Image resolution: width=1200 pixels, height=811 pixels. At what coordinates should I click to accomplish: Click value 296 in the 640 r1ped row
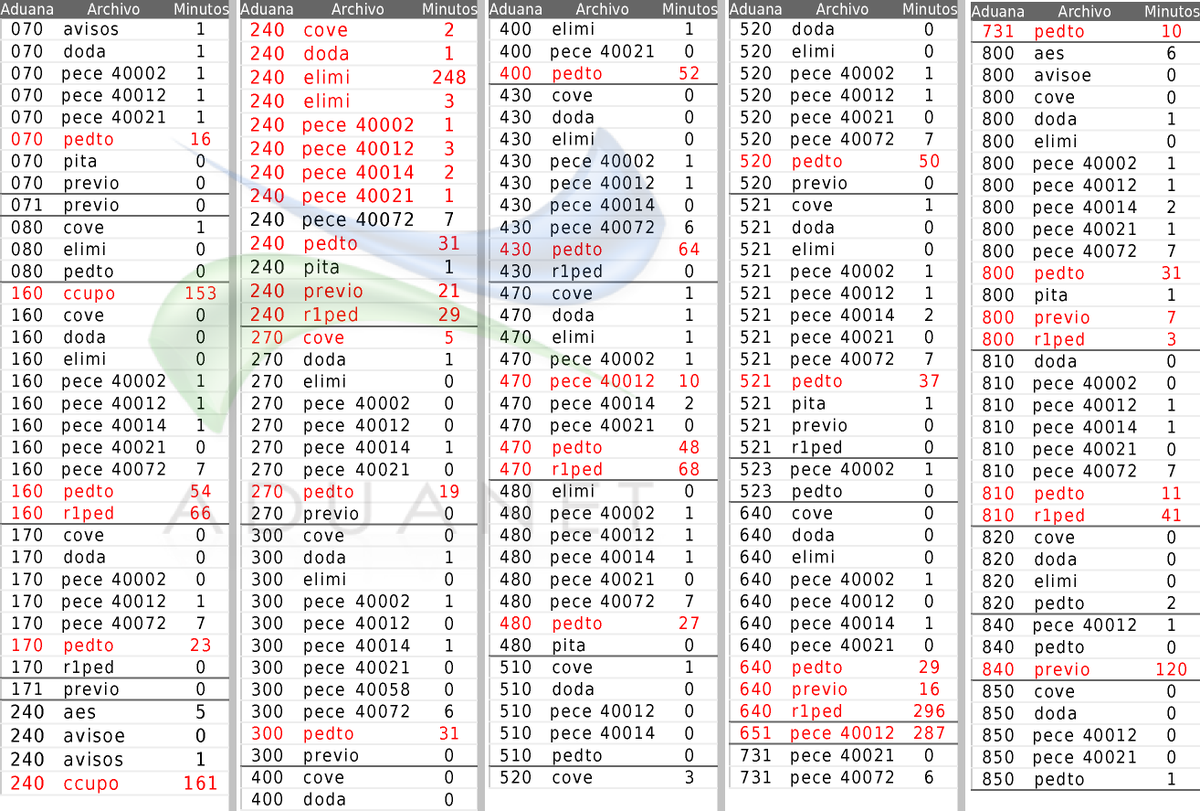[x=928, y=711]
